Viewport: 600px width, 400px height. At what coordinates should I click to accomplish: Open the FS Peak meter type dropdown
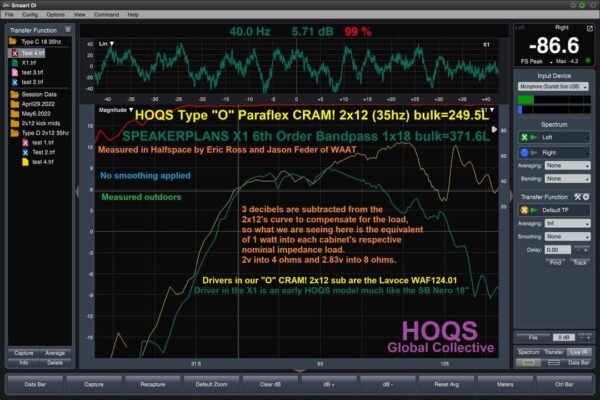tap(536, 61)
